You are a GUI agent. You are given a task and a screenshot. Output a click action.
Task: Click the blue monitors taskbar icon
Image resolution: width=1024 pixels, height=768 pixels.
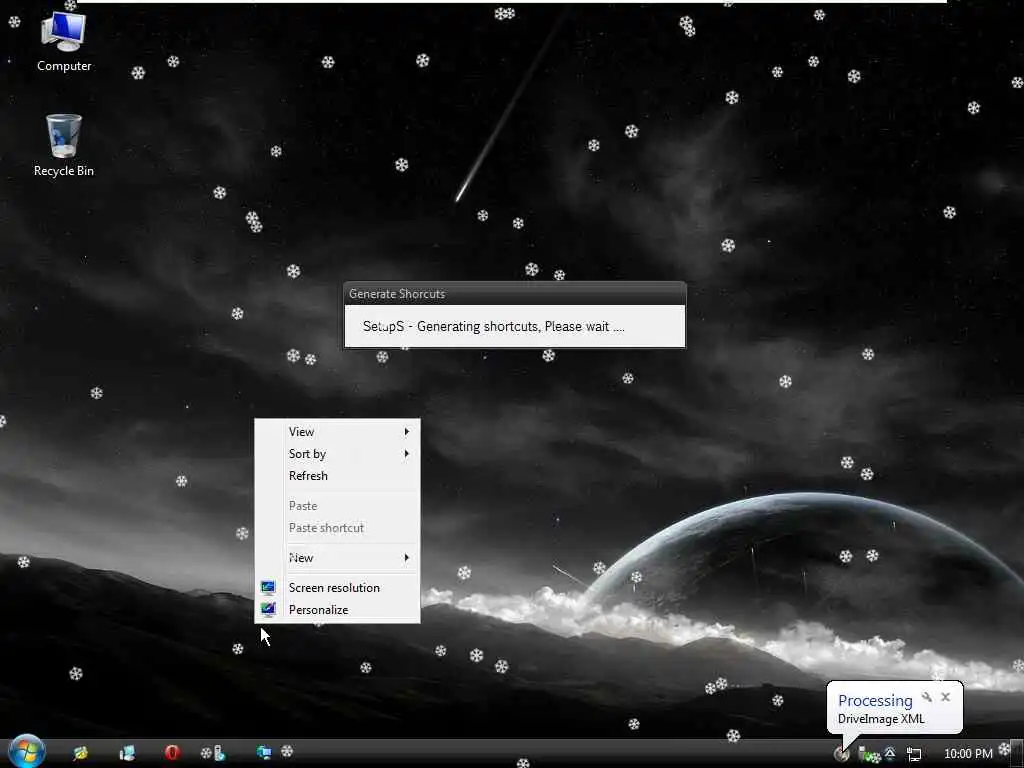tap(264, 753)
